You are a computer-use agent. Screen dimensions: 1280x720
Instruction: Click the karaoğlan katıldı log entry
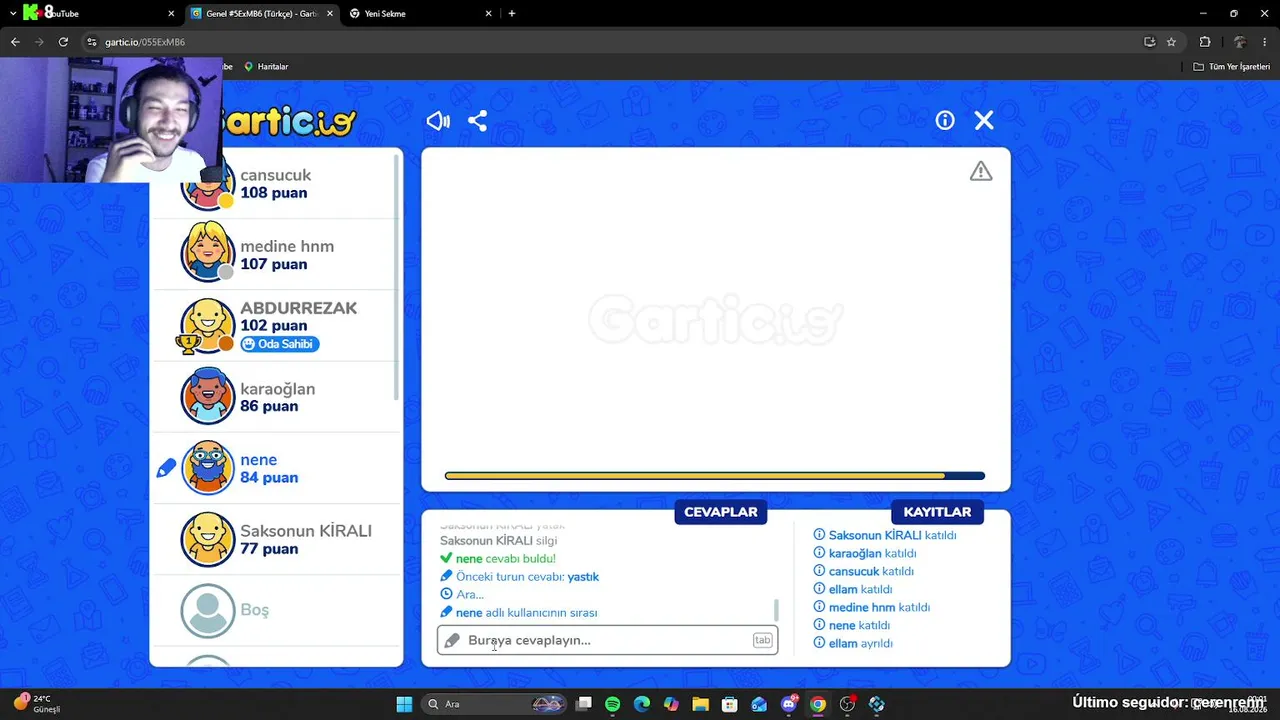(x=865, y=553)
